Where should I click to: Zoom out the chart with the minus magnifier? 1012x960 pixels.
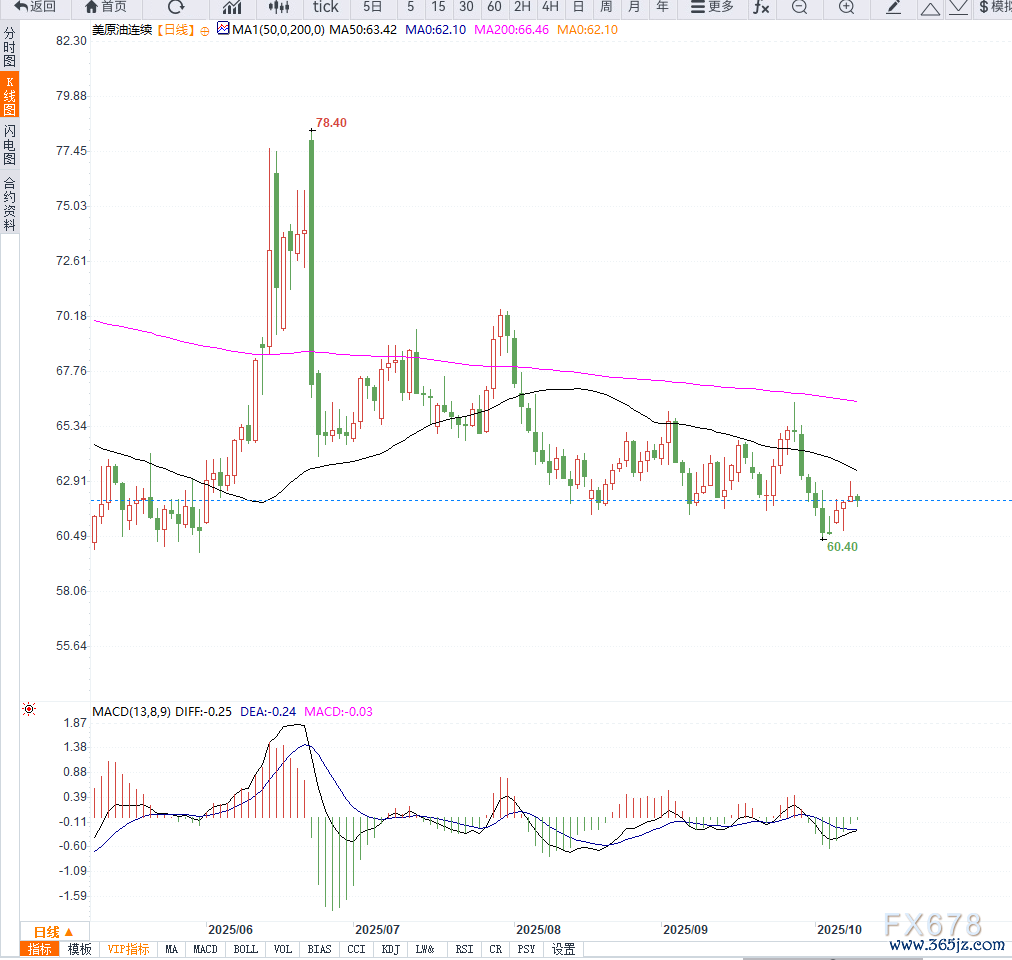point(799,7)
